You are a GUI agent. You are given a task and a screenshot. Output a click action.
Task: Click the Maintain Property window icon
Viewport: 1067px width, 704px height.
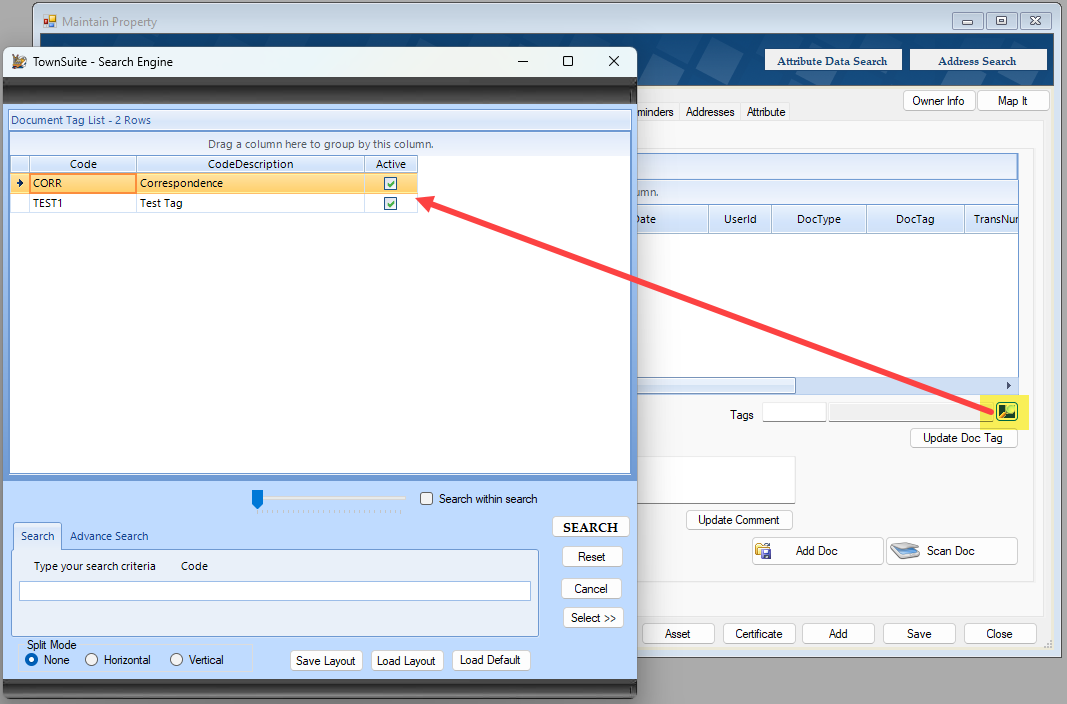coord(49,20)
